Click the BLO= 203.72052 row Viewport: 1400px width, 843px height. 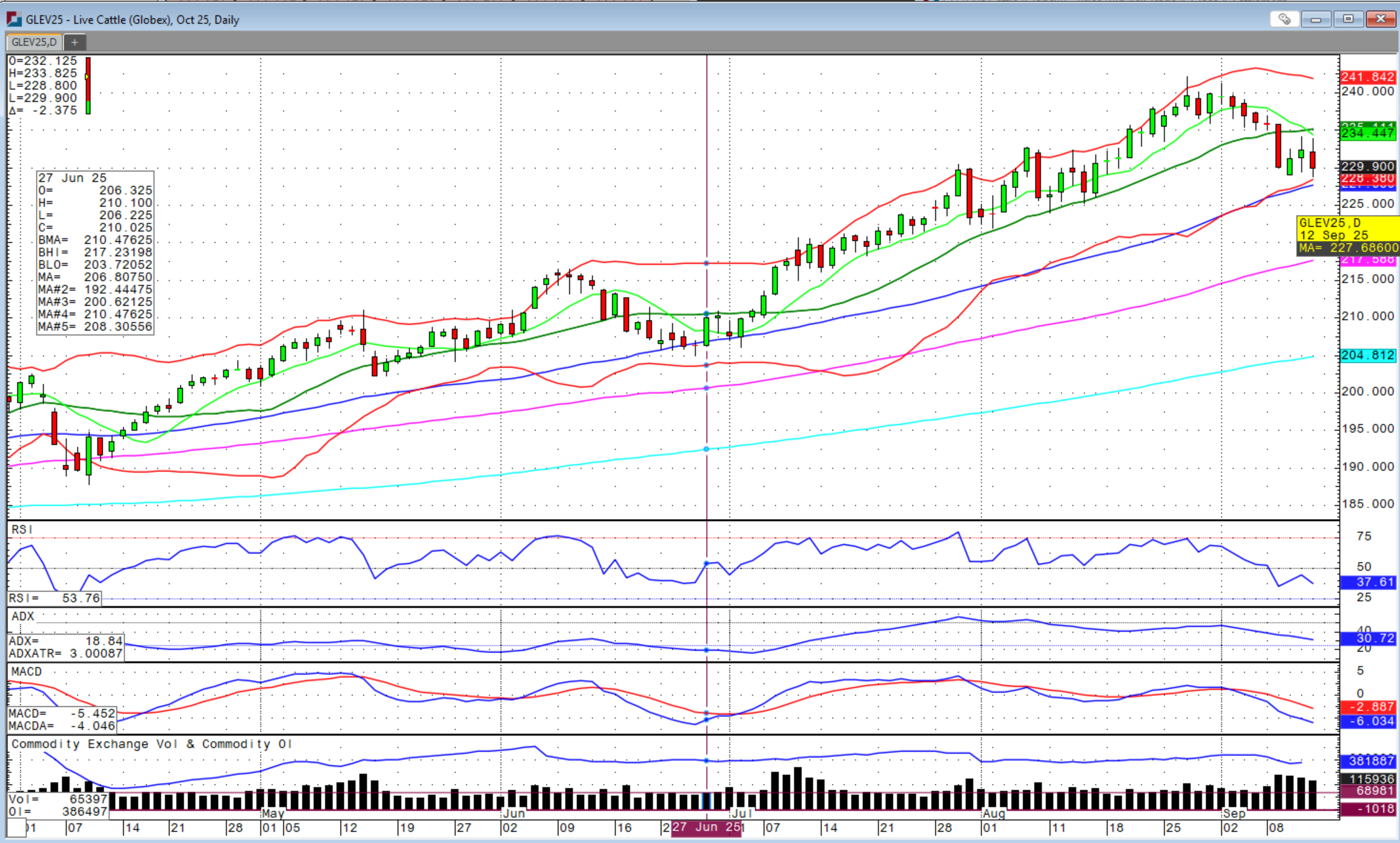point(95,264)
